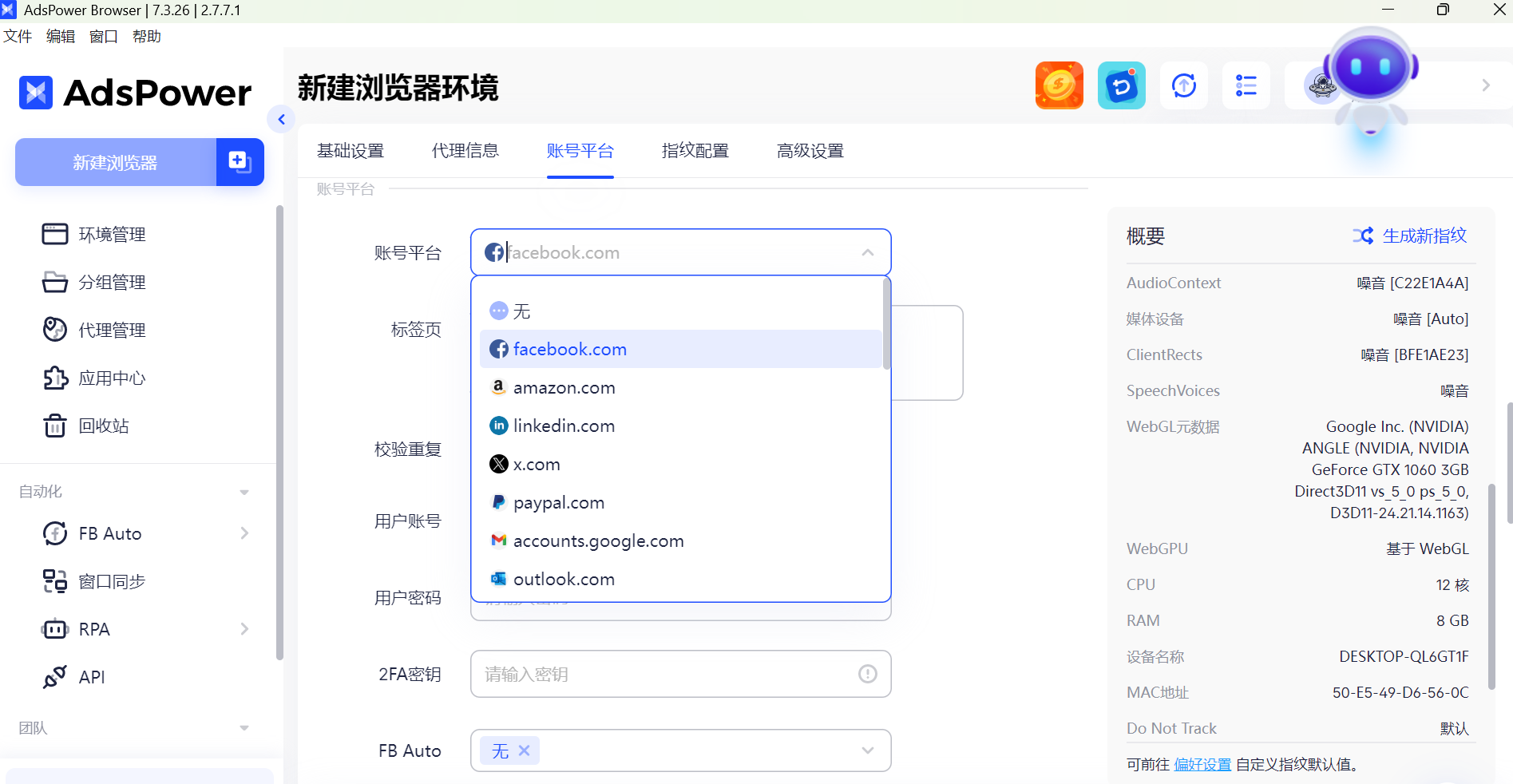
Task: Click the upload/update circle arrow icon
Action: (1184, 85)
